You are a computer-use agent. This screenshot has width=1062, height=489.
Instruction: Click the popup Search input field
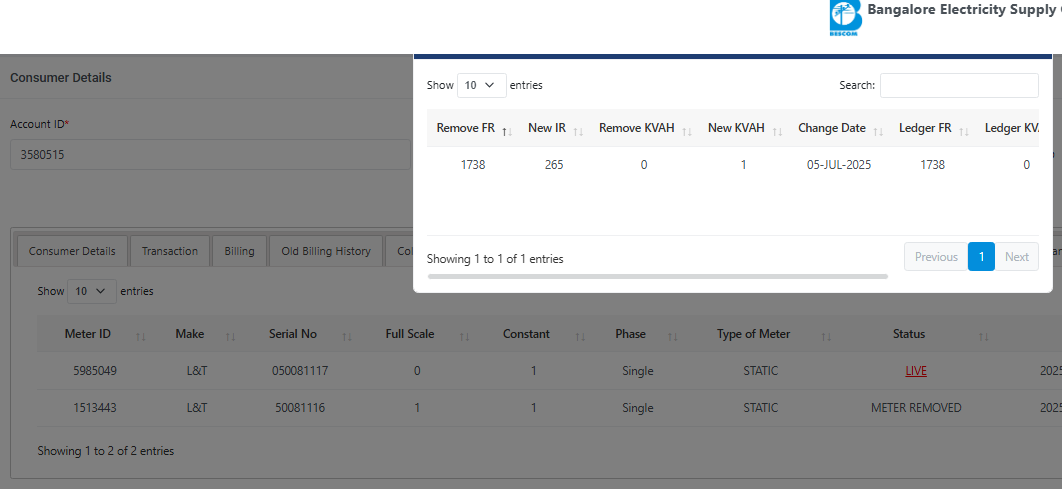[958, 86]
